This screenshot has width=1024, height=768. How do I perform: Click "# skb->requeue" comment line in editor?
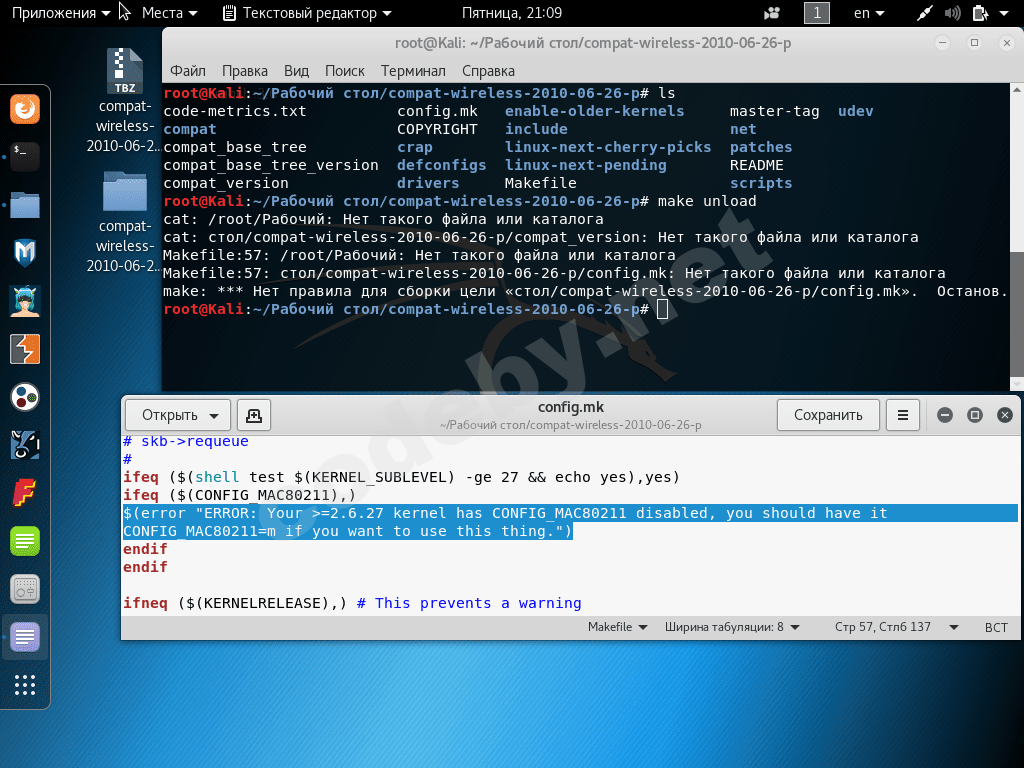186,441
